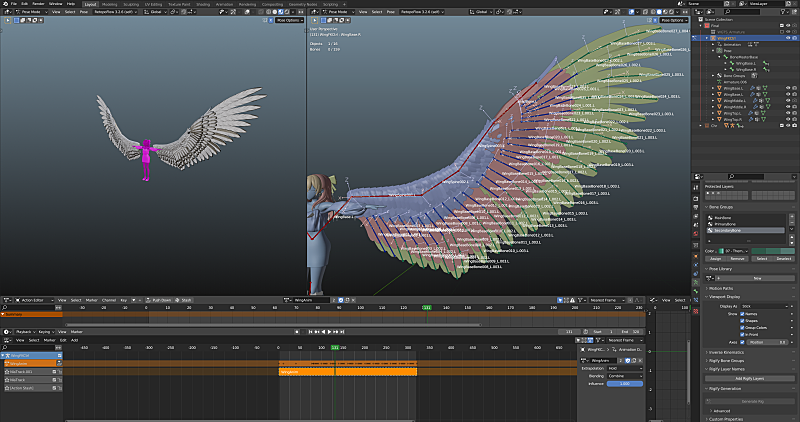The height and width of the screenshot is (422, 800).
Task: Open the Pose menu in left viewport
Action: tap(84, 11)
